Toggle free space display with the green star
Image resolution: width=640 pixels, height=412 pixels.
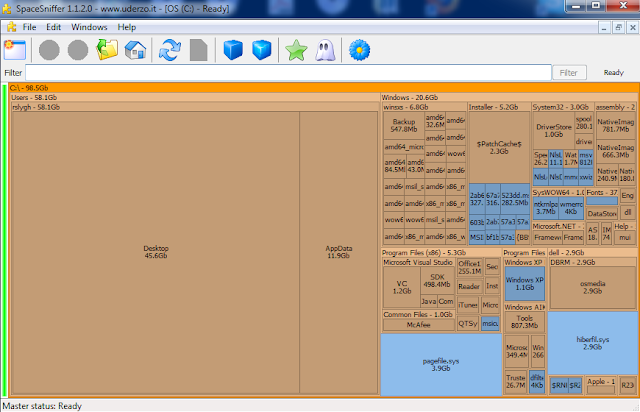click(x=296, y=50)
